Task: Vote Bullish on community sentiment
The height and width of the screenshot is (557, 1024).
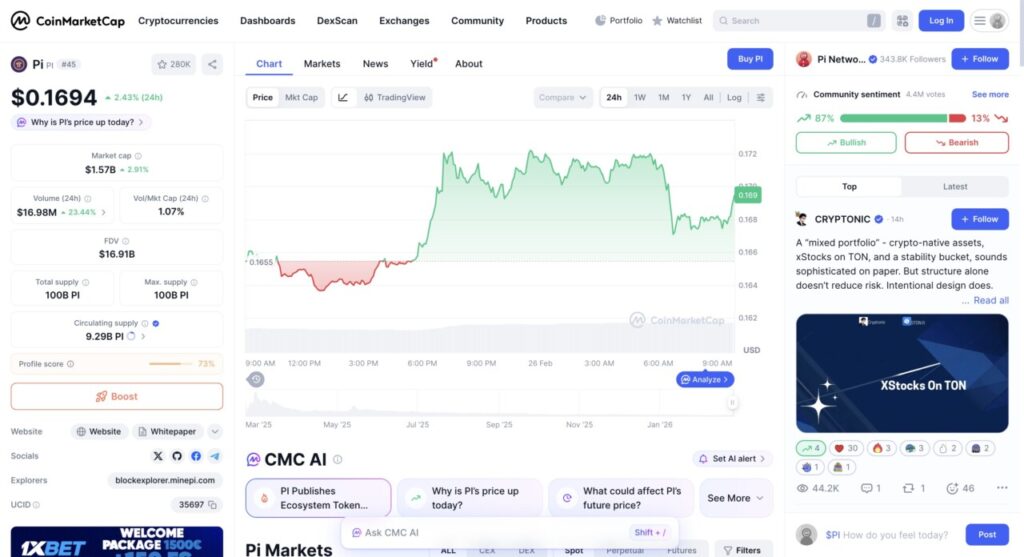Action: [846, 143]
